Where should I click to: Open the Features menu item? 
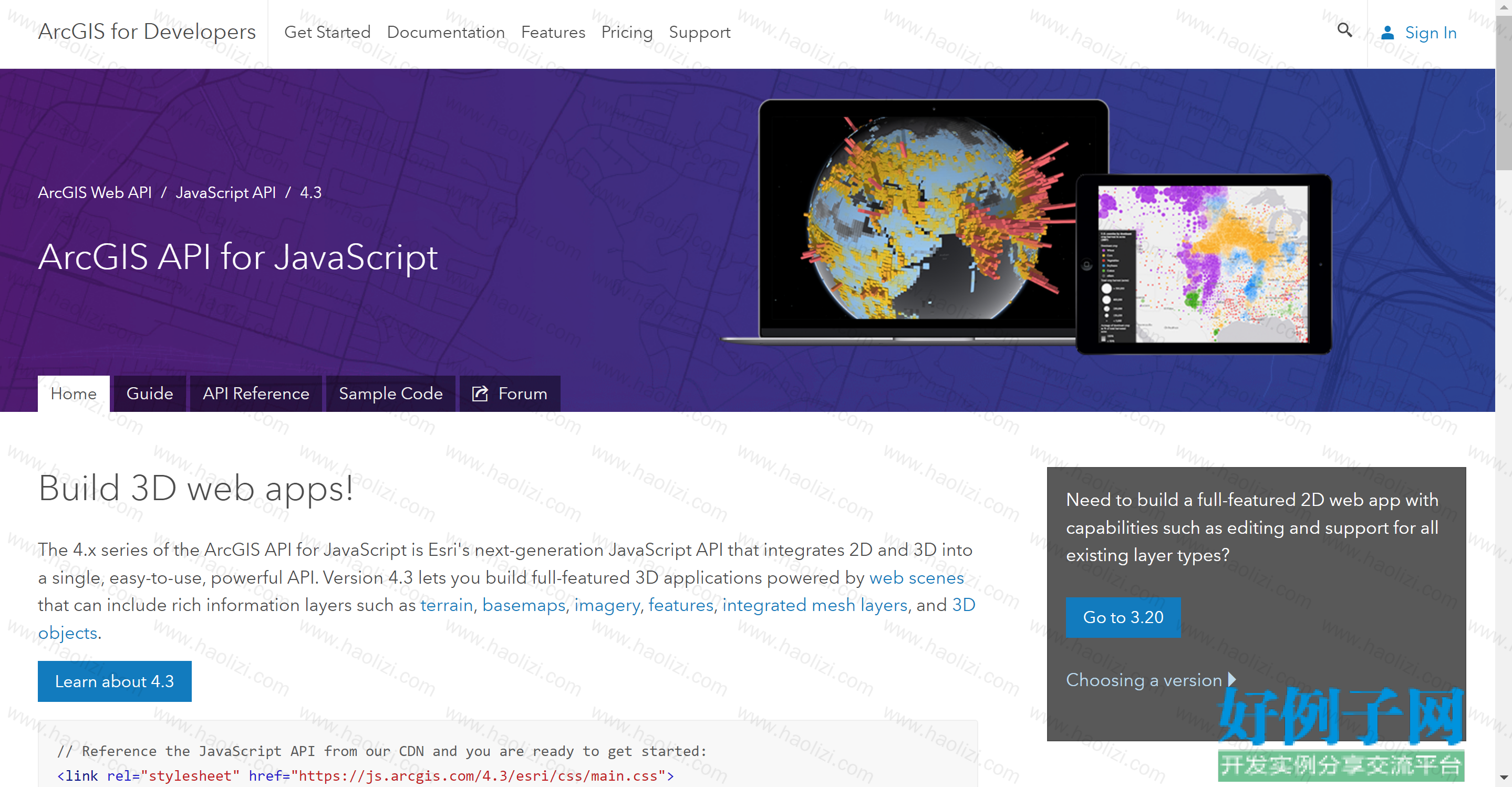coord(553,32)
